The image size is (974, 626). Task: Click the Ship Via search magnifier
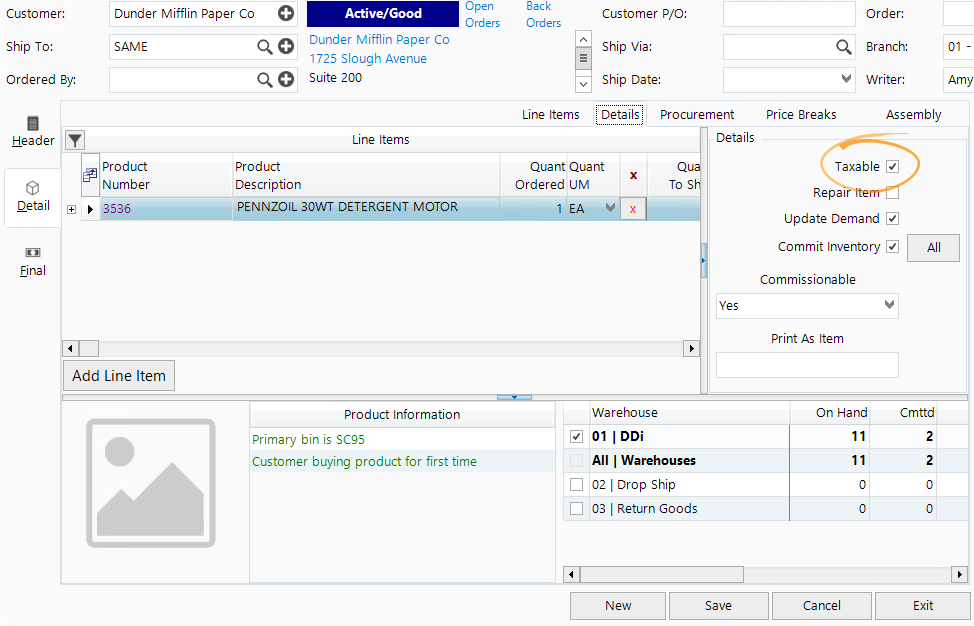[842, 46]
